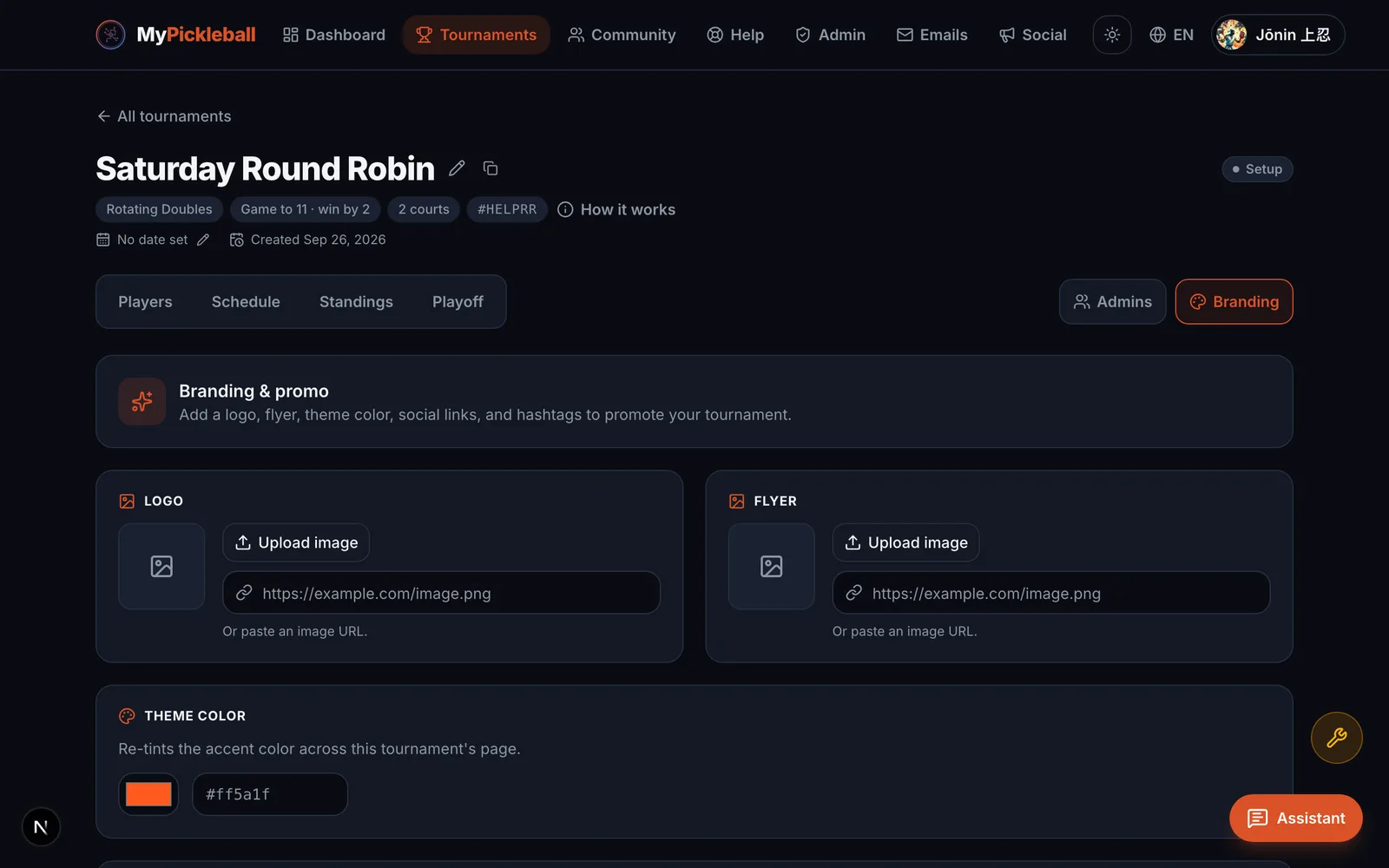Switch to the Standings tab
The image size is (1389, 868).
(356, 301)
